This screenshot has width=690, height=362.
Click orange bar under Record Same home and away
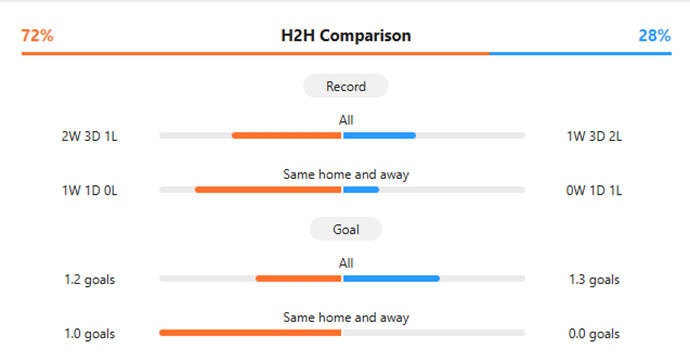pos(268,190)
